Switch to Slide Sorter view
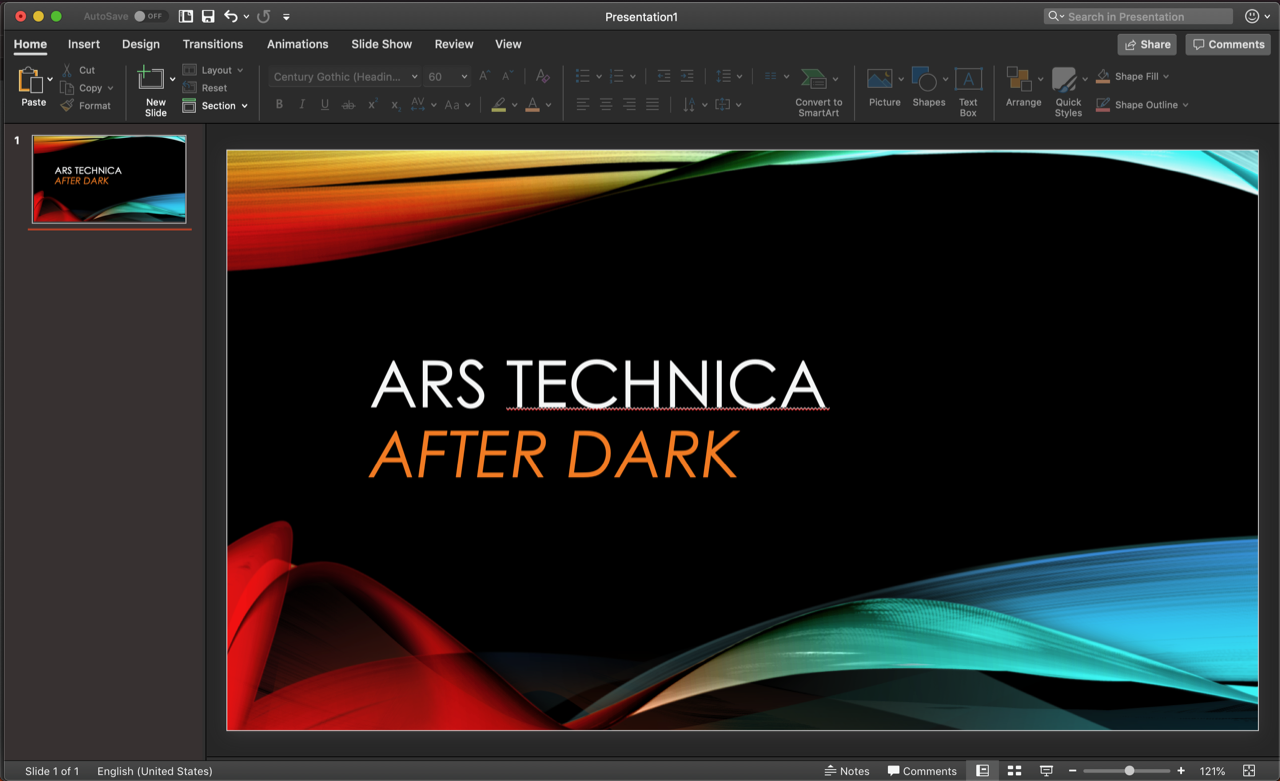 tap(1015, 771)
